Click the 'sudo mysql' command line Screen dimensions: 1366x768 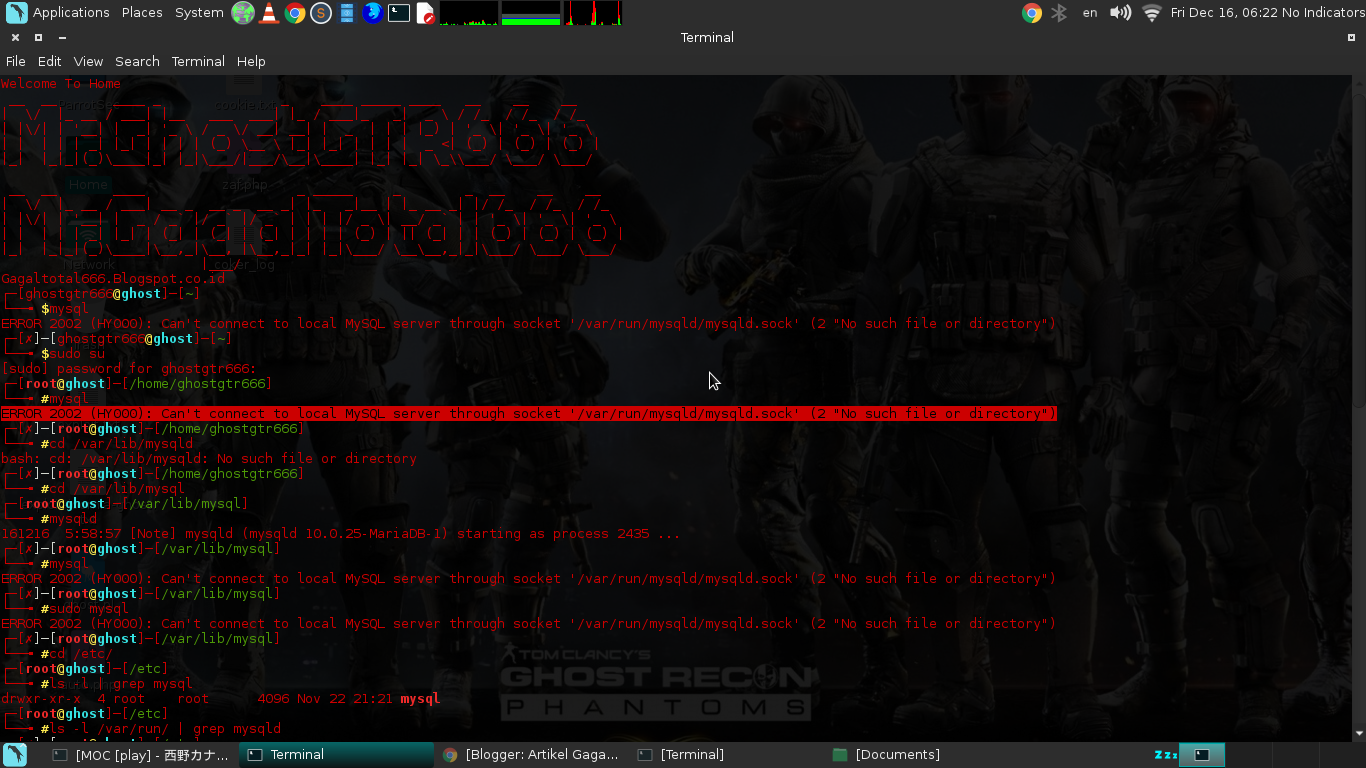click(89, 609)
